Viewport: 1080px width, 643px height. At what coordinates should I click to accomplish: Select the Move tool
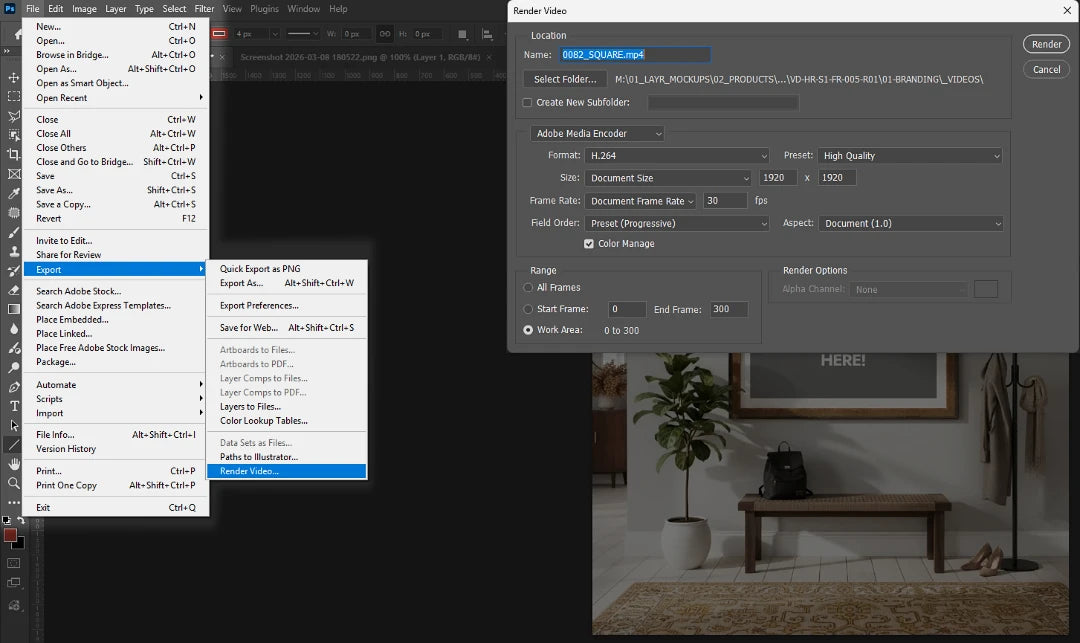tap(14, 77)
